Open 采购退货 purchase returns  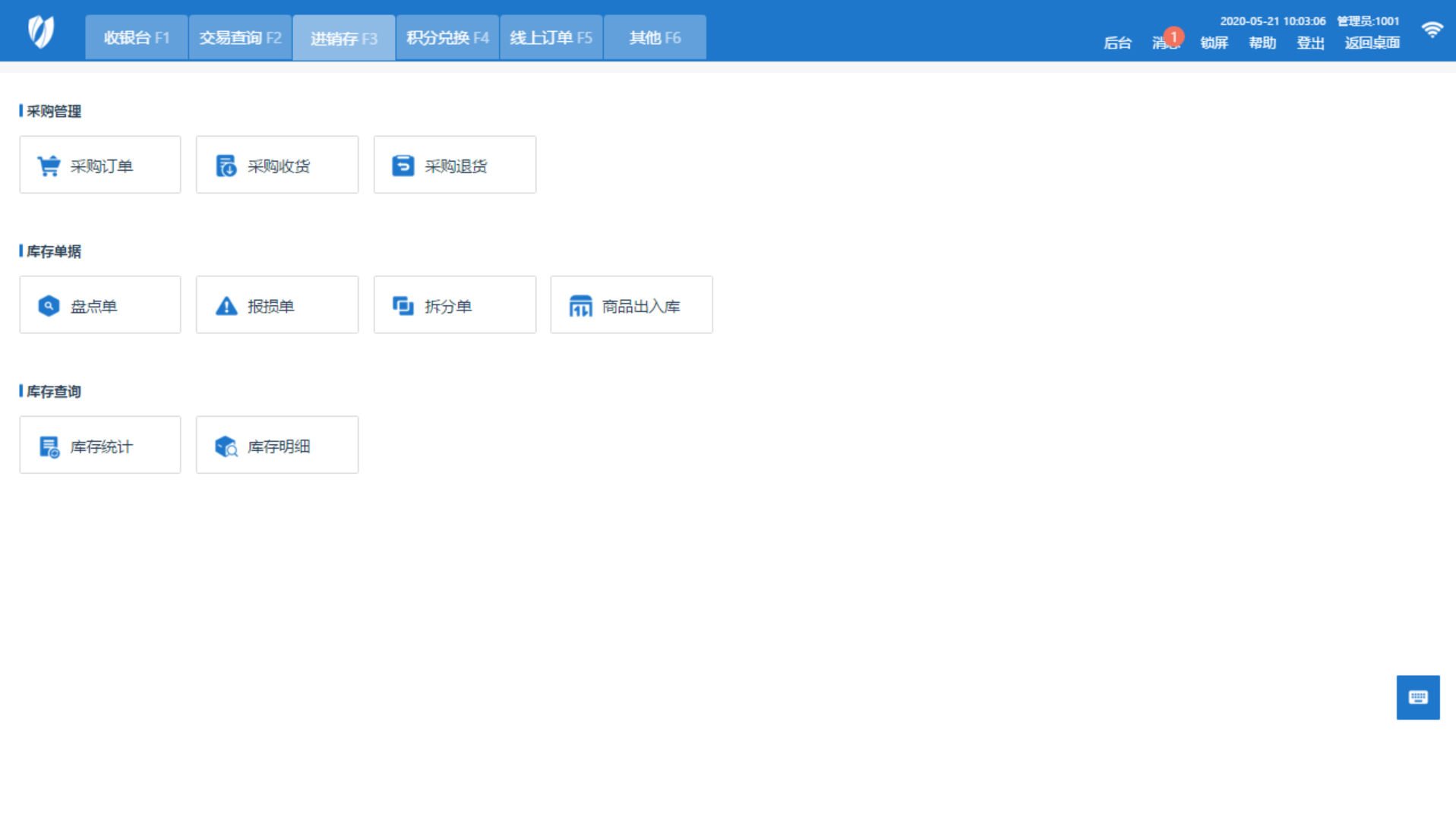tap(454, 164)
